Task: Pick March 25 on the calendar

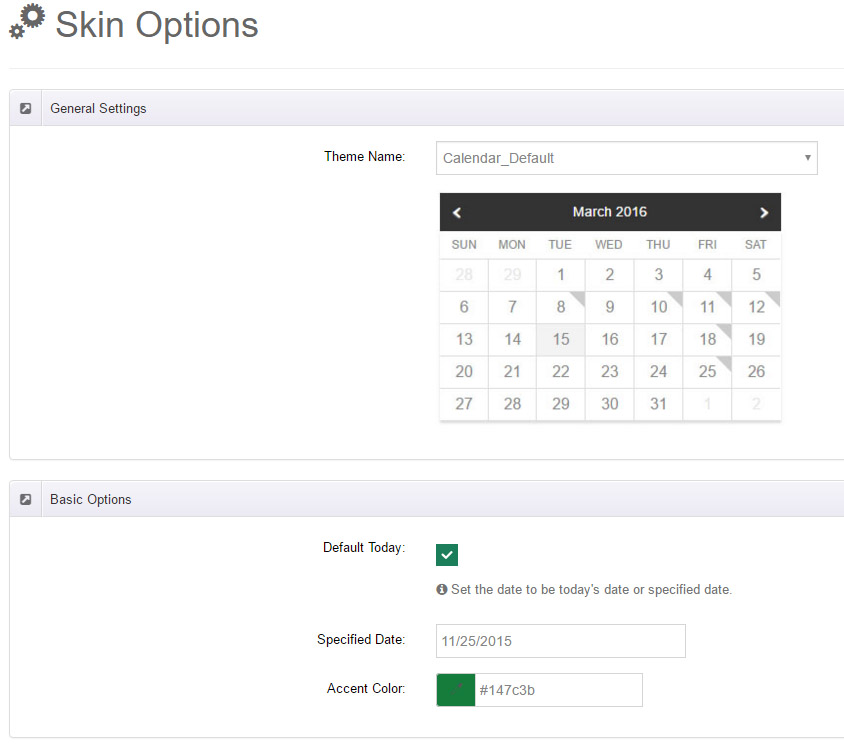Action: (x=707, y=371)
